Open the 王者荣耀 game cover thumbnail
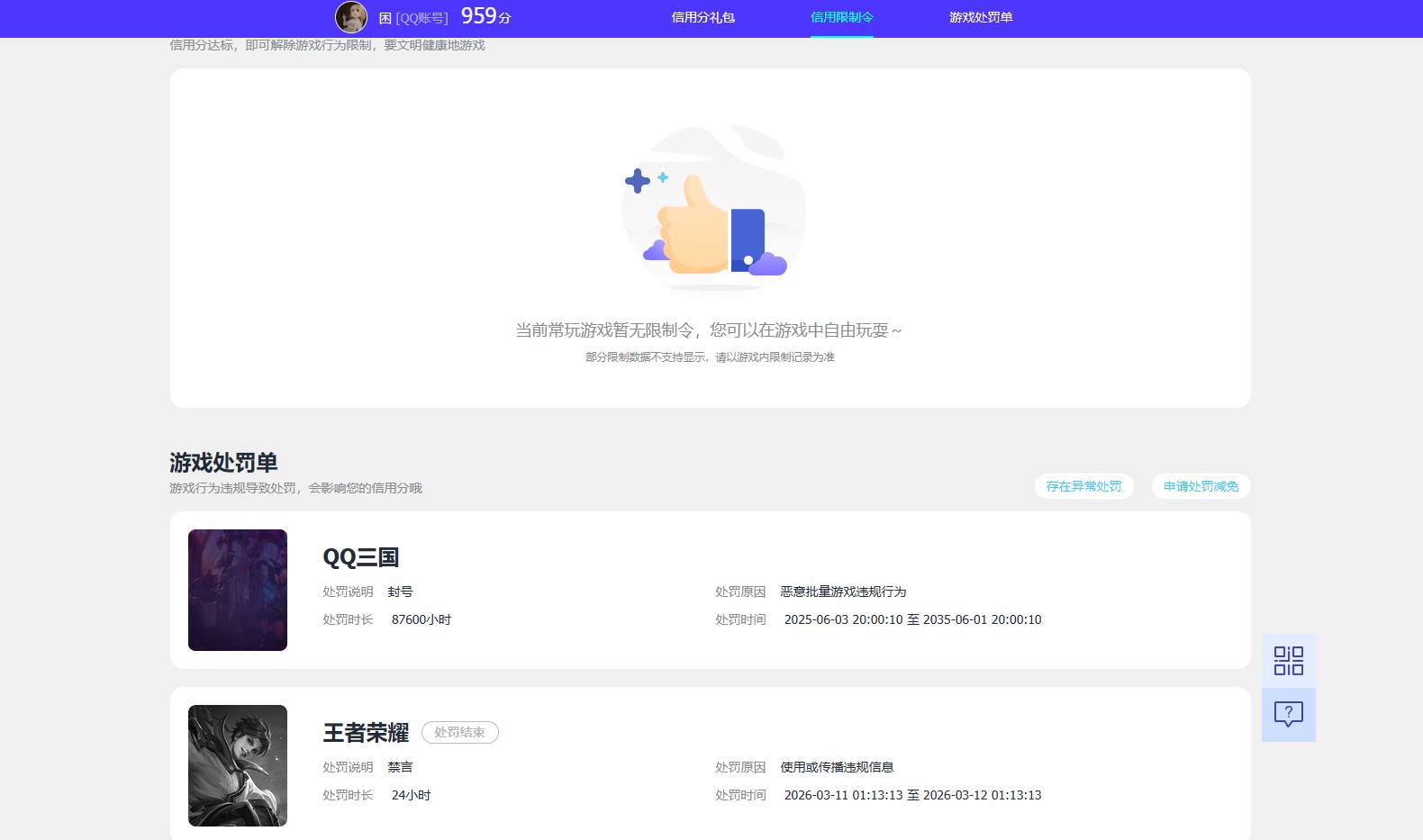The width and height of the screenshot is (1423, 840). point(238,765)
